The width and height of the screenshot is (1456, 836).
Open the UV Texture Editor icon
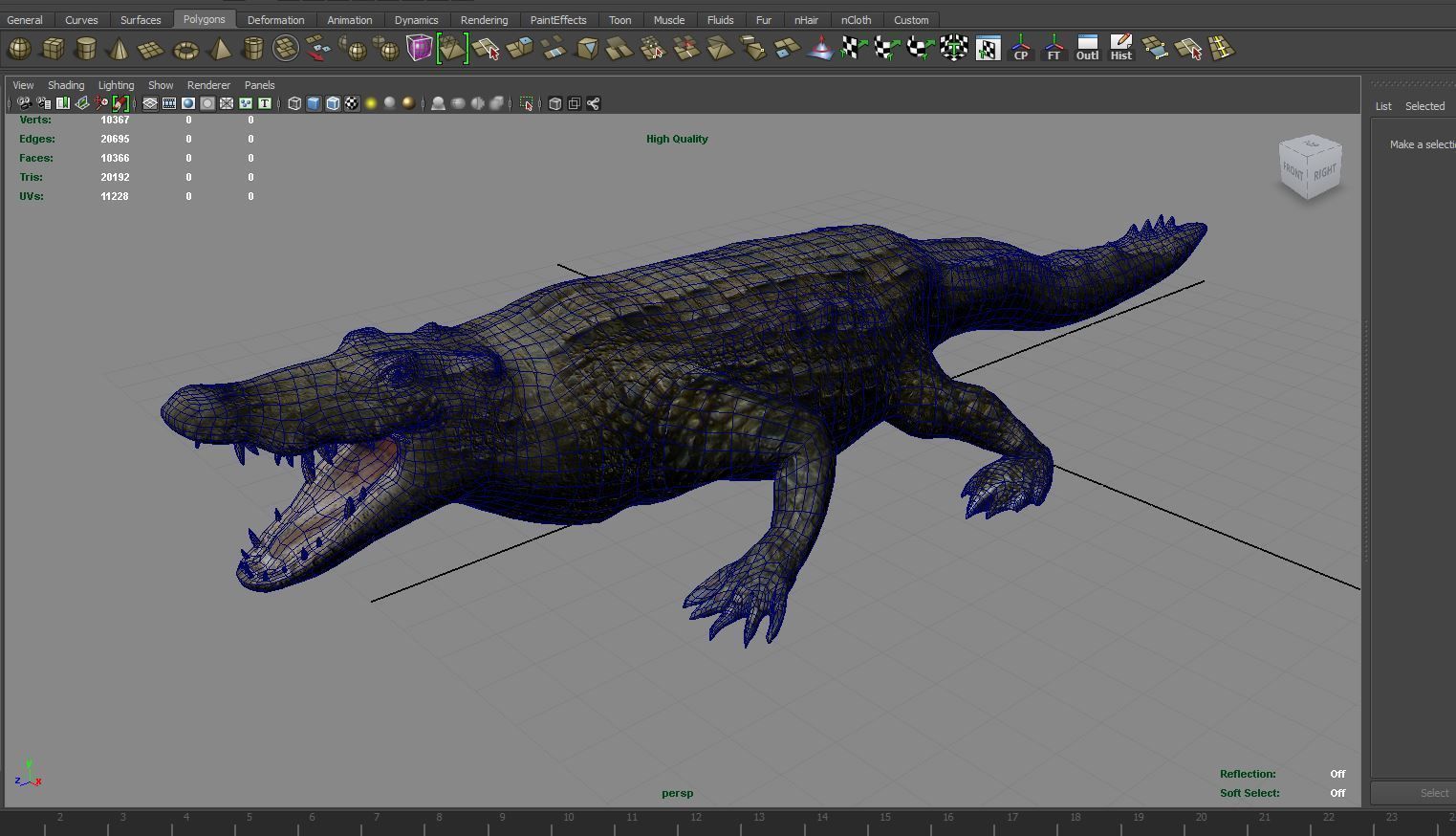point(988,48)
